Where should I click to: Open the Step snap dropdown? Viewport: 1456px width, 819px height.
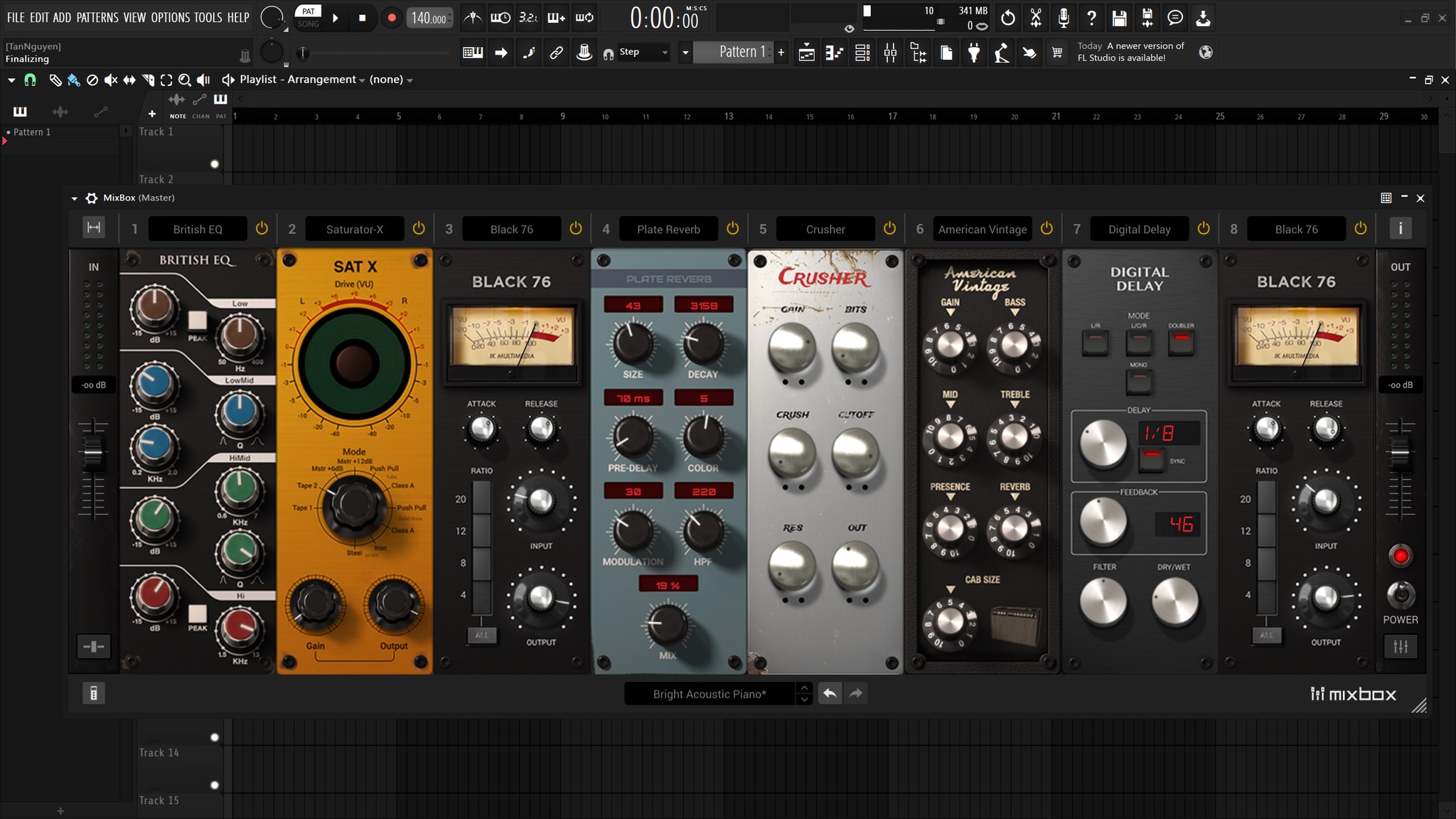click(643, 52)
